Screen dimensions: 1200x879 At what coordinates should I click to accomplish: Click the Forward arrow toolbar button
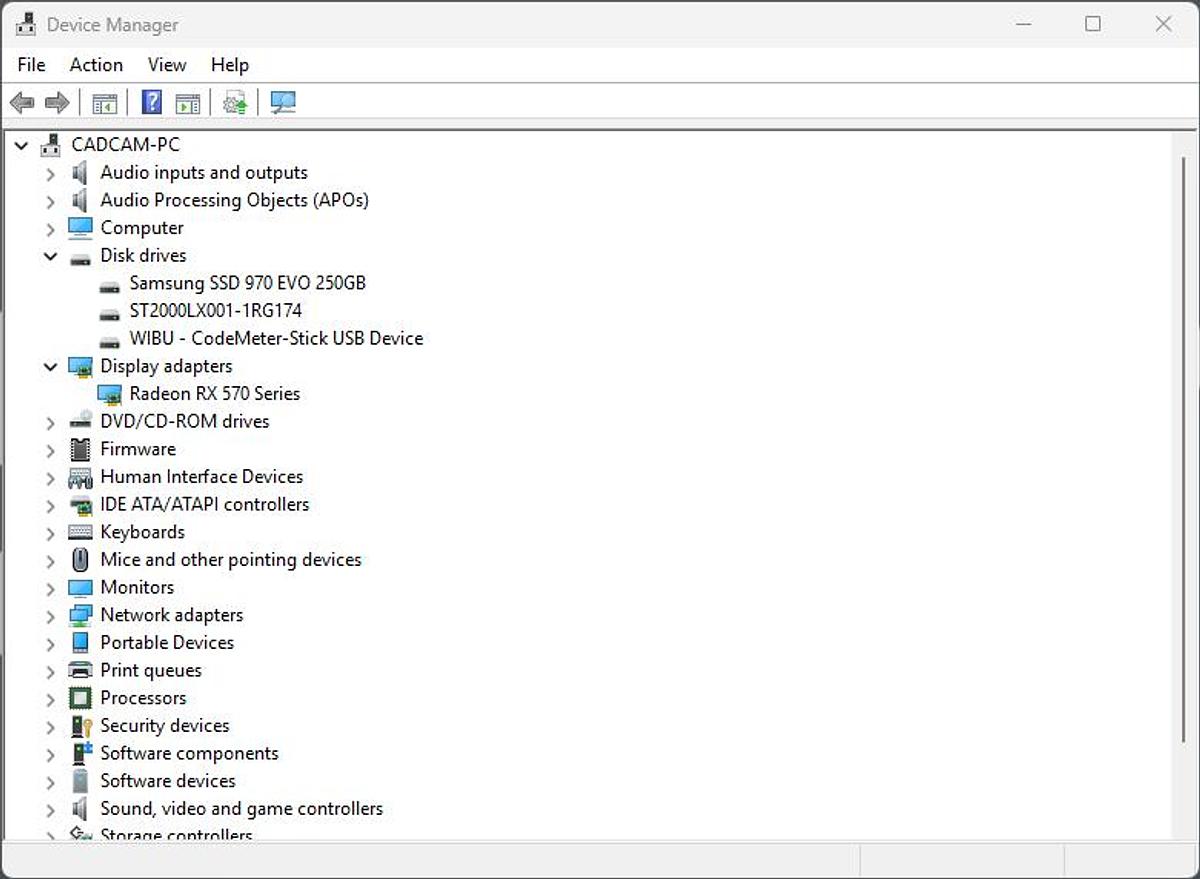pyautogui.click(x=57, y=103)
